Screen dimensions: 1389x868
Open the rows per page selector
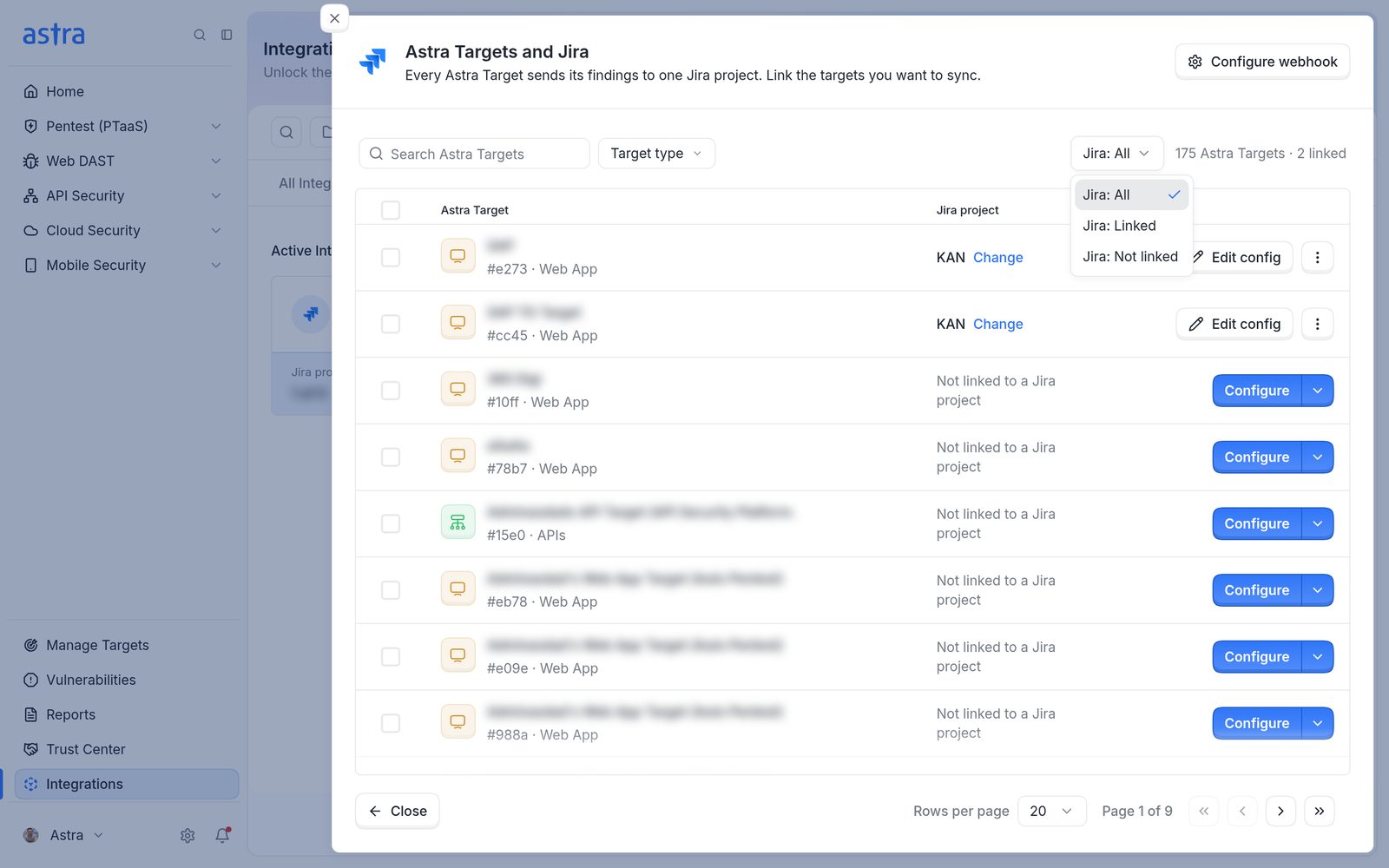tap(1051, 811)
